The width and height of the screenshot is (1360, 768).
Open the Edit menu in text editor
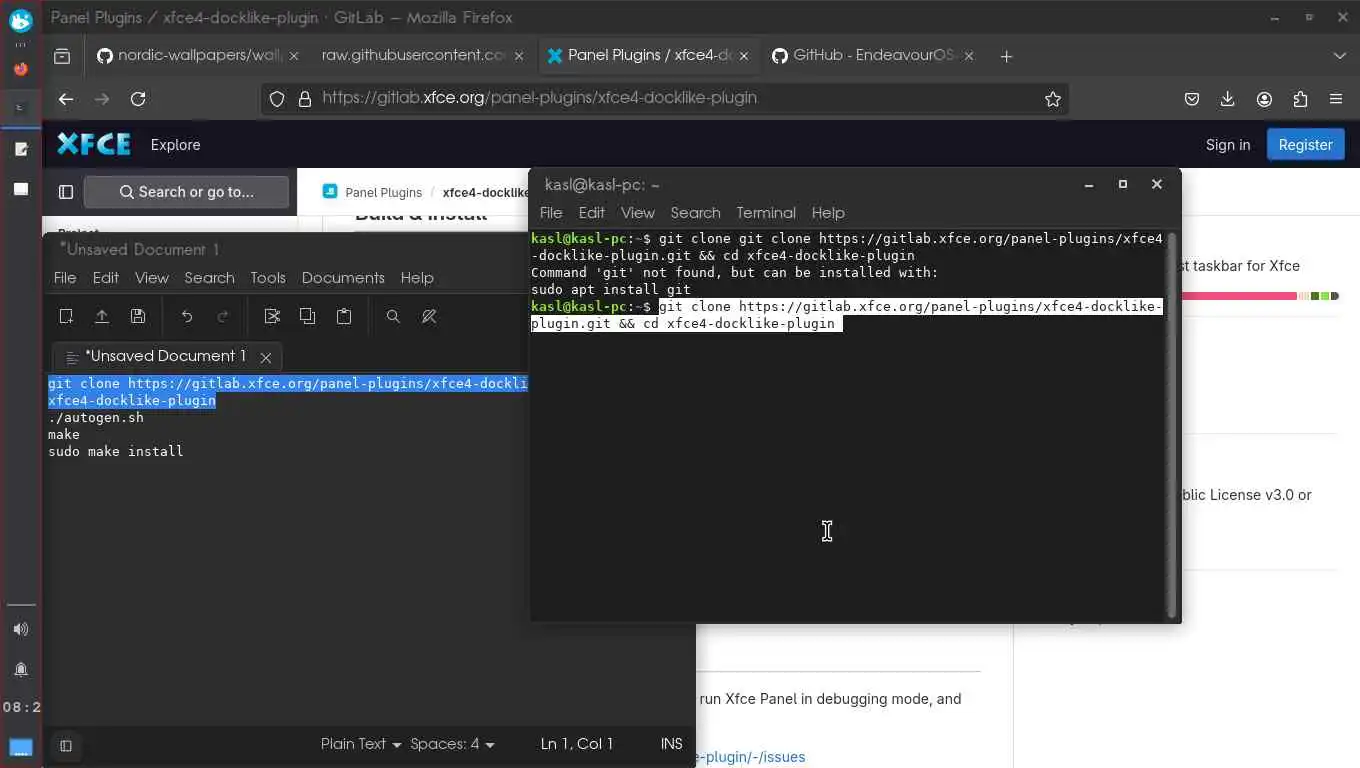pos(106,278)
